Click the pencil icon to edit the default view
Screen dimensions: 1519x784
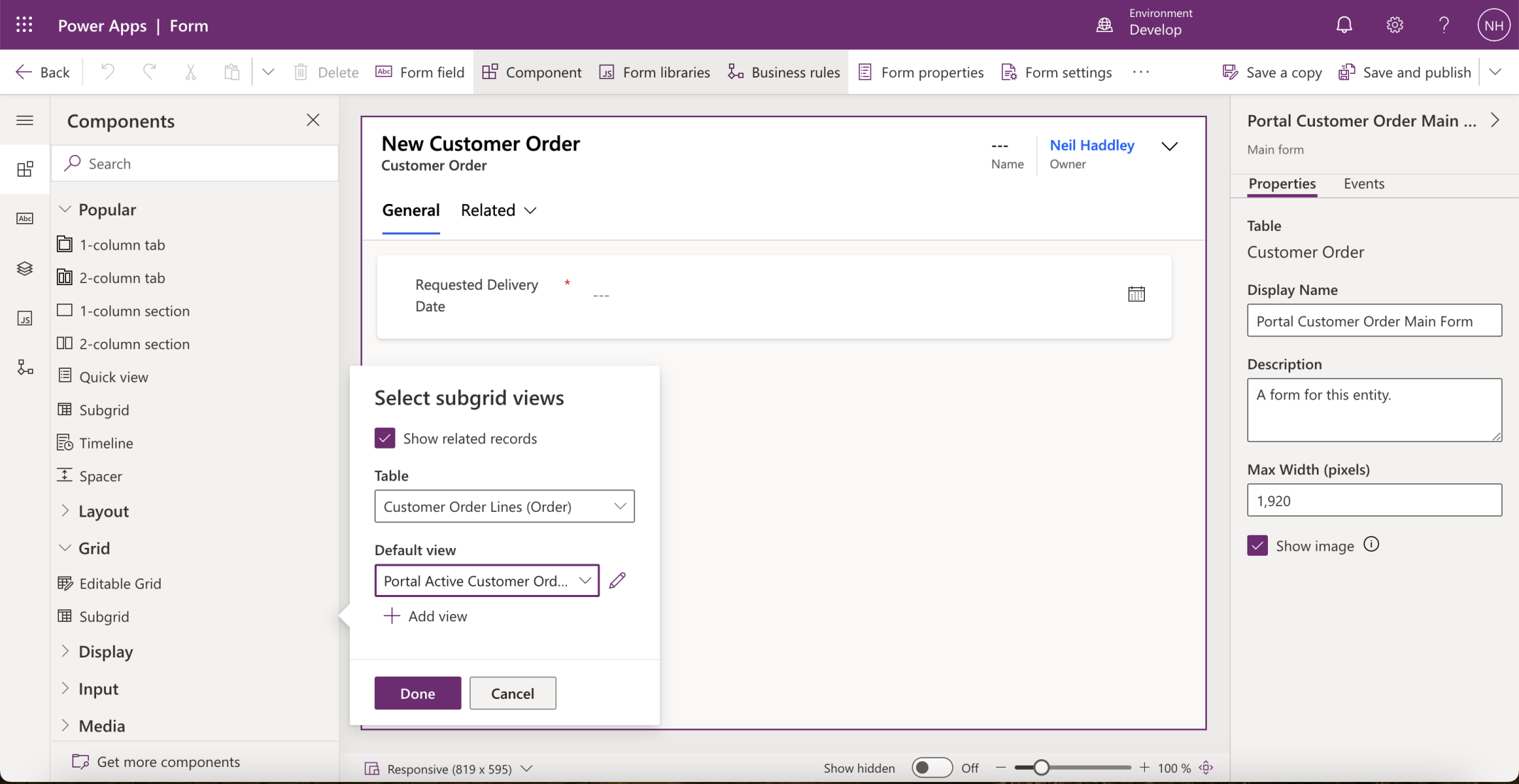tap(617, 581)
